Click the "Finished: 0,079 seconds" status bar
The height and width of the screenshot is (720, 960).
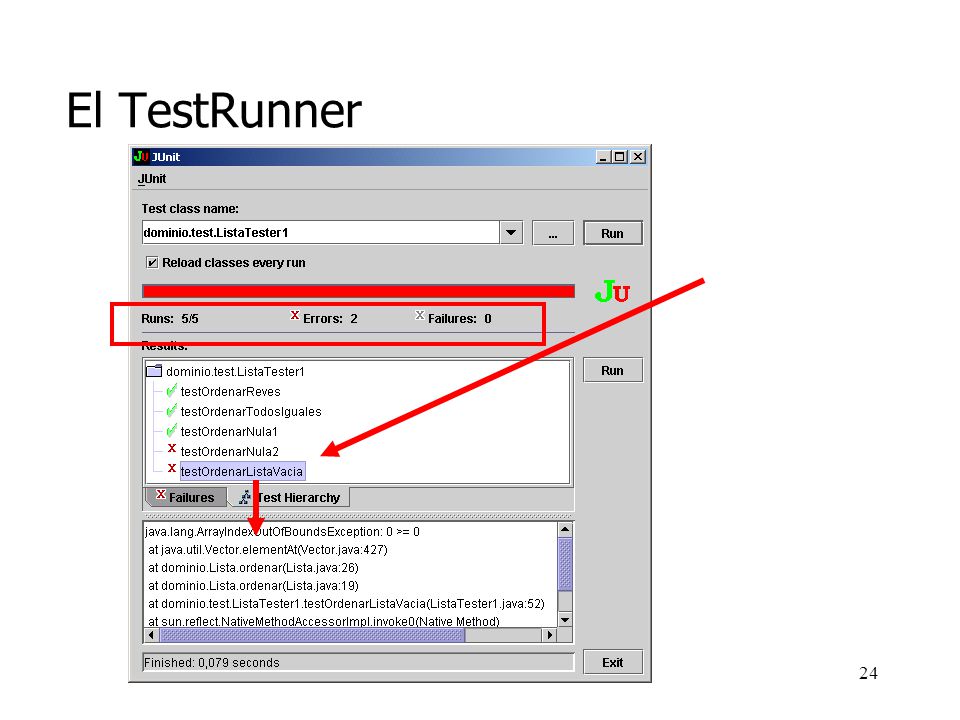tap(358, 662)
